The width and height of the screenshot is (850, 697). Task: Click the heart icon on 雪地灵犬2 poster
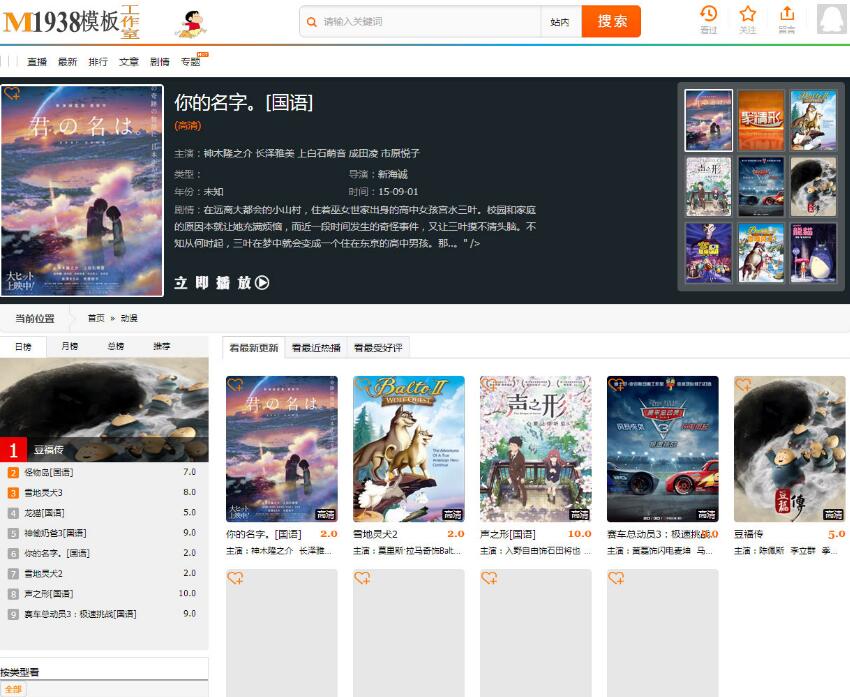point(360,382)
